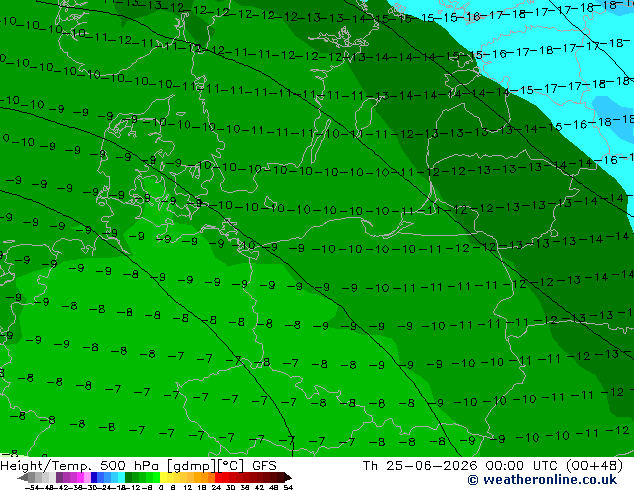Screen dimensions: 634x490
Task: Click the chart title "Height/Temp. 500 hPa [gdmp][°C] GFS"
Action: (x=138, y=466)
